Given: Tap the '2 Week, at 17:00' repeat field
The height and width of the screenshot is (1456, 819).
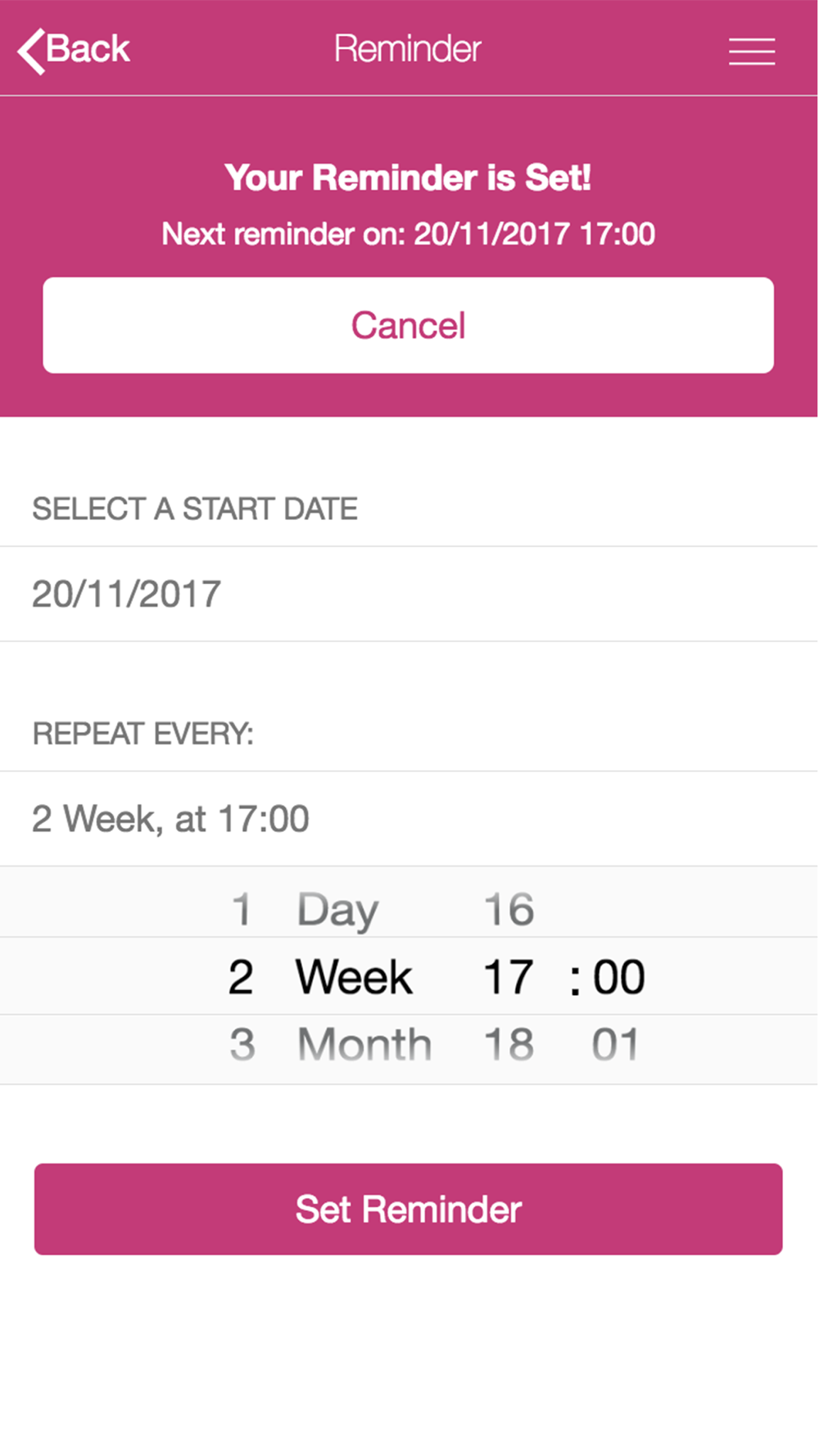Looking at the screenshot, I should (170, 819).
